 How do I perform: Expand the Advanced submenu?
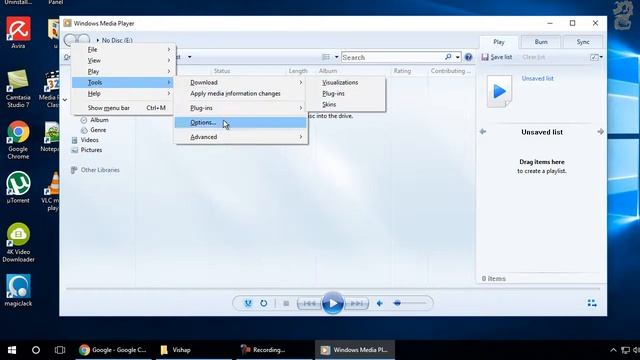(241, 137)
